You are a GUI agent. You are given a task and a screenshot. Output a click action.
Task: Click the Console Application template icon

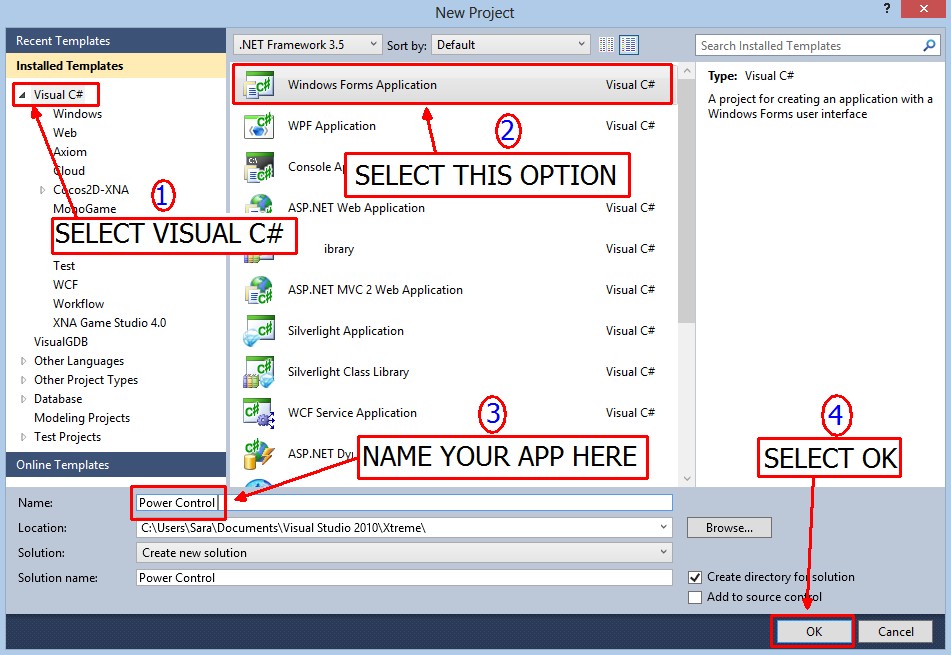[259, 167]
